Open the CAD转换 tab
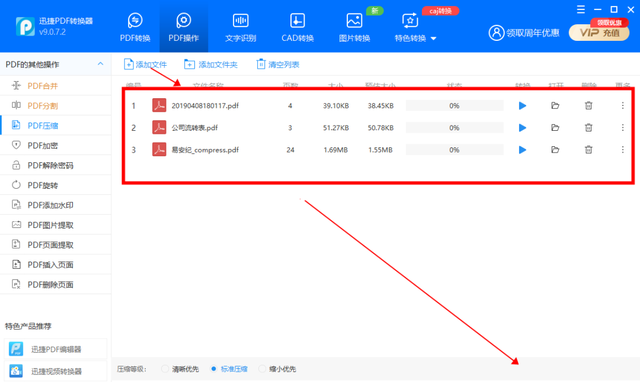The image size is (640, 382). click(x=297, y=28)
